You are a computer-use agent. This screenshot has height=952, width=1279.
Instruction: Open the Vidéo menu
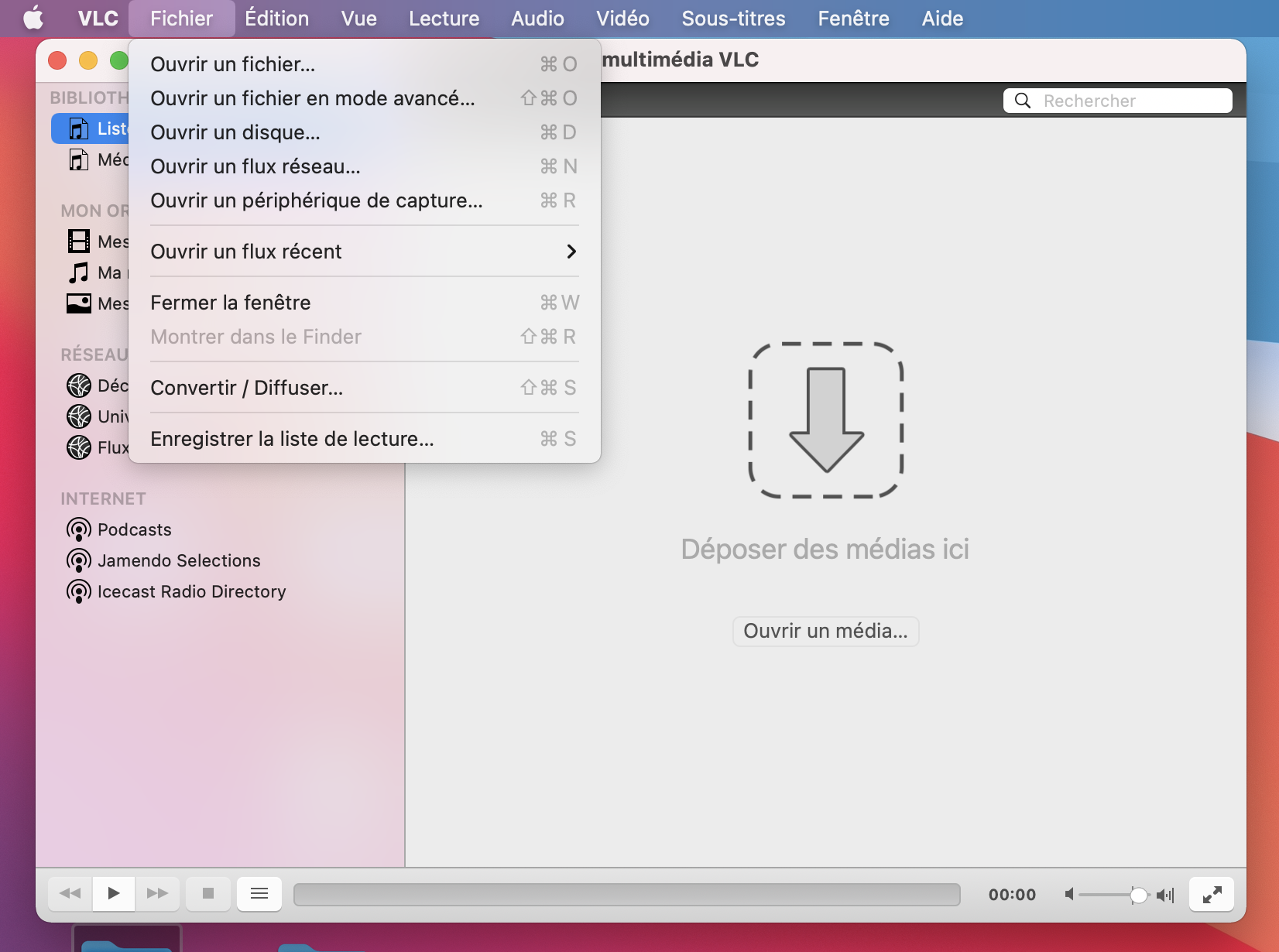[x=622, y=18]
